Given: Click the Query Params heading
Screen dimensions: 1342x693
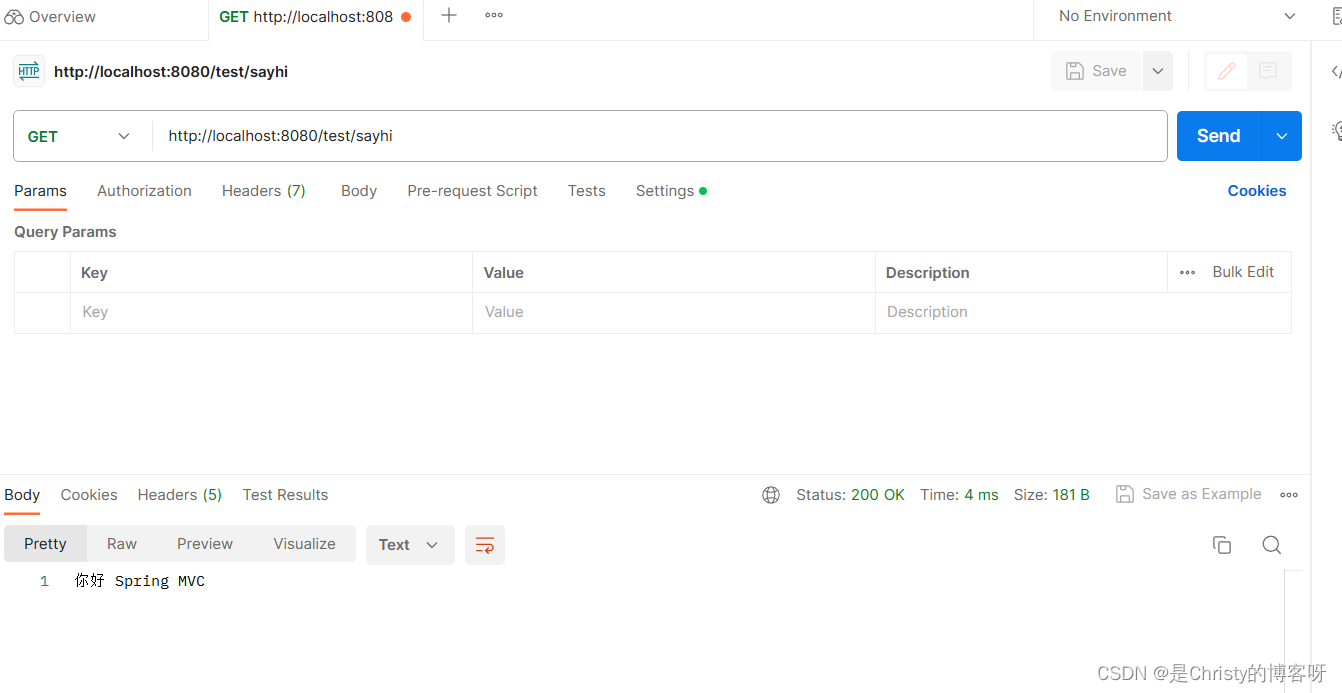Looking at the screenshot, I should (x=65, y=232).
